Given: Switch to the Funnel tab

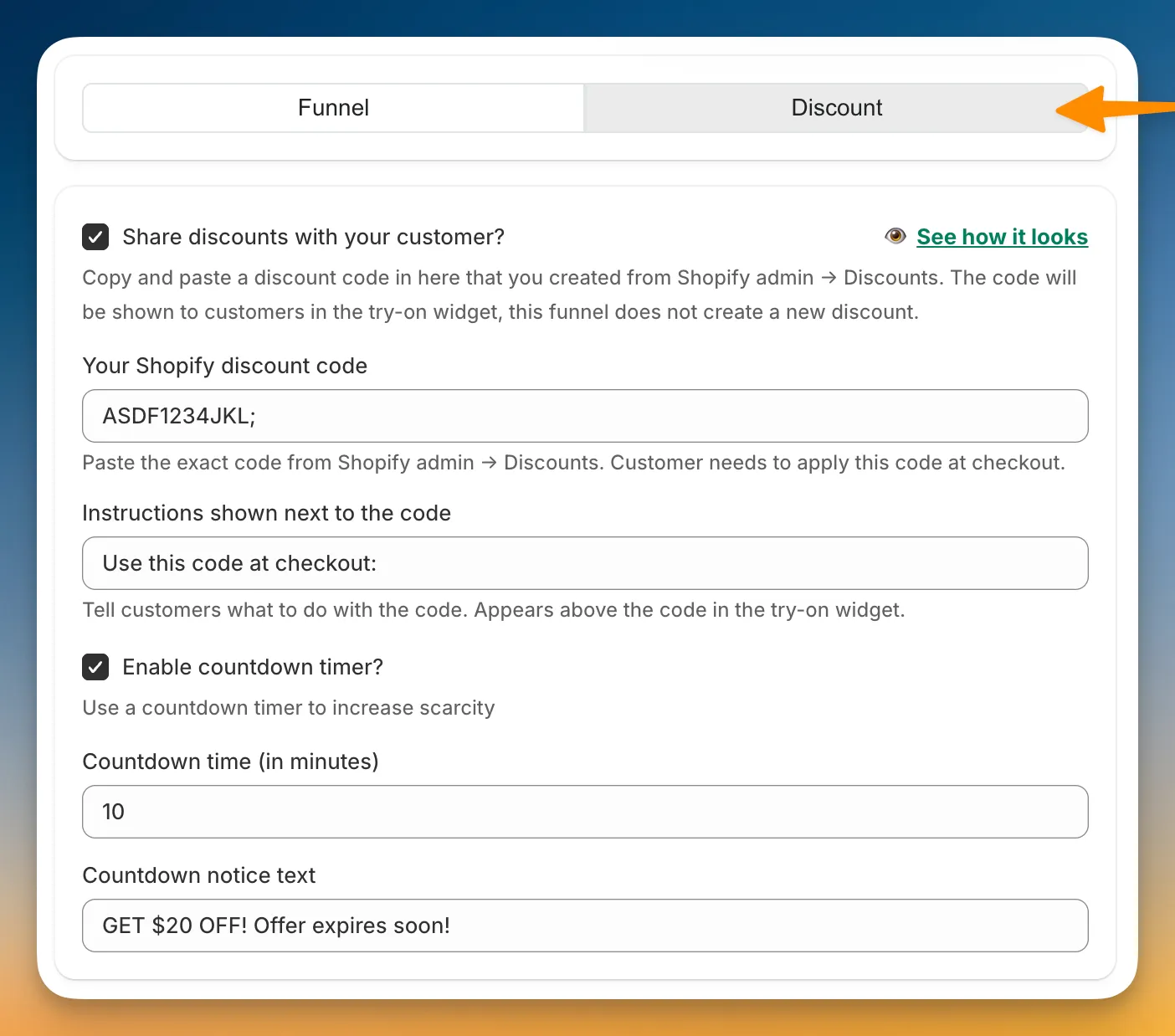Looking at the screenshot, I should tap(333, 108).
